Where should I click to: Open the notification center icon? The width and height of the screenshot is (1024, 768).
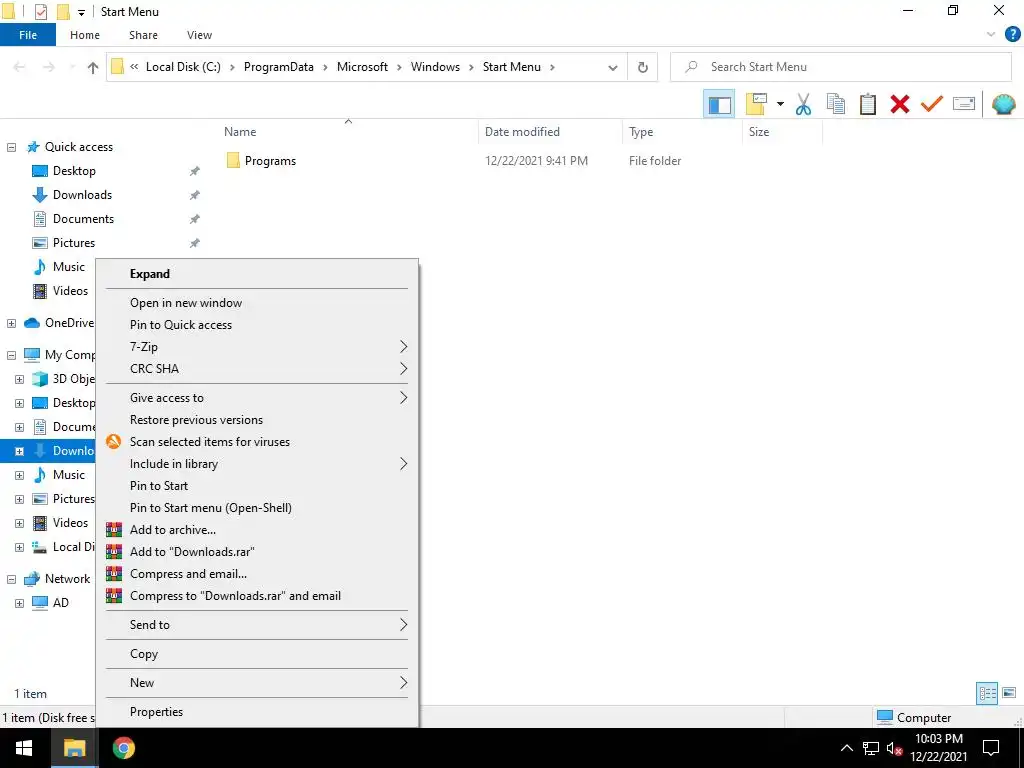coord(991,748)
